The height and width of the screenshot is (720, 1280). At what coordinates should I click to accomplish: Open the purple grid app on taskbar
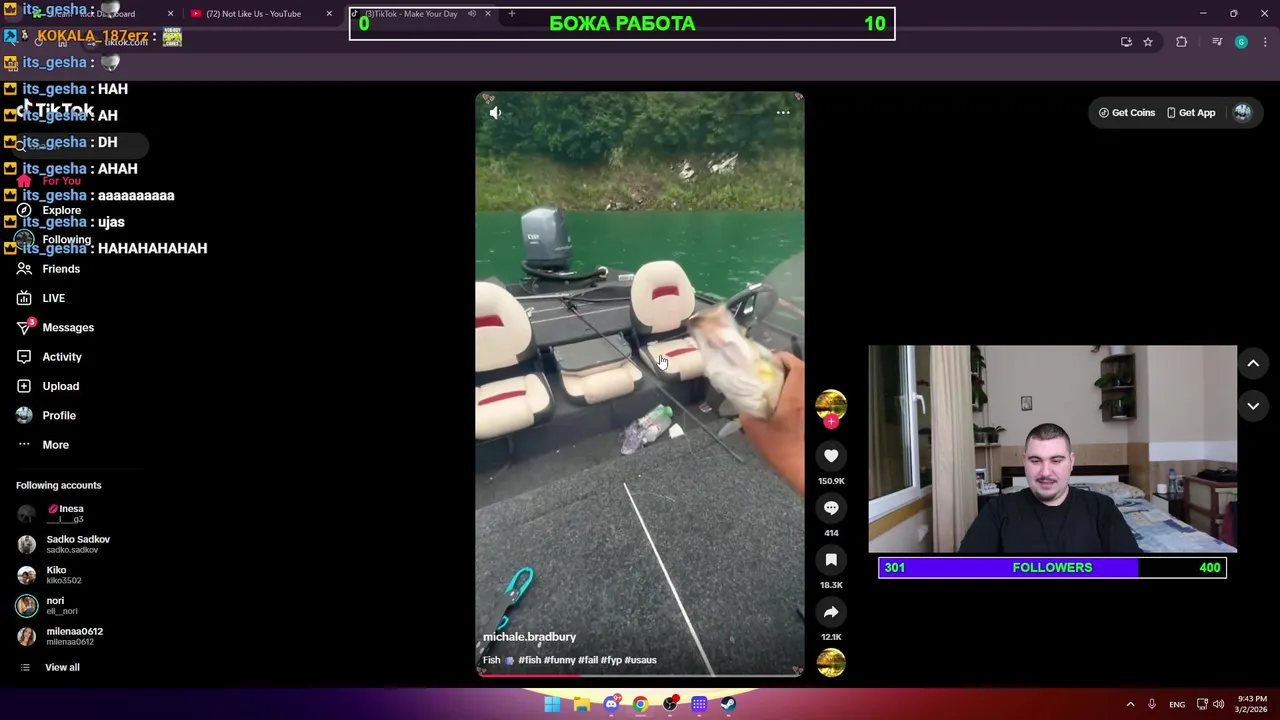699,704
